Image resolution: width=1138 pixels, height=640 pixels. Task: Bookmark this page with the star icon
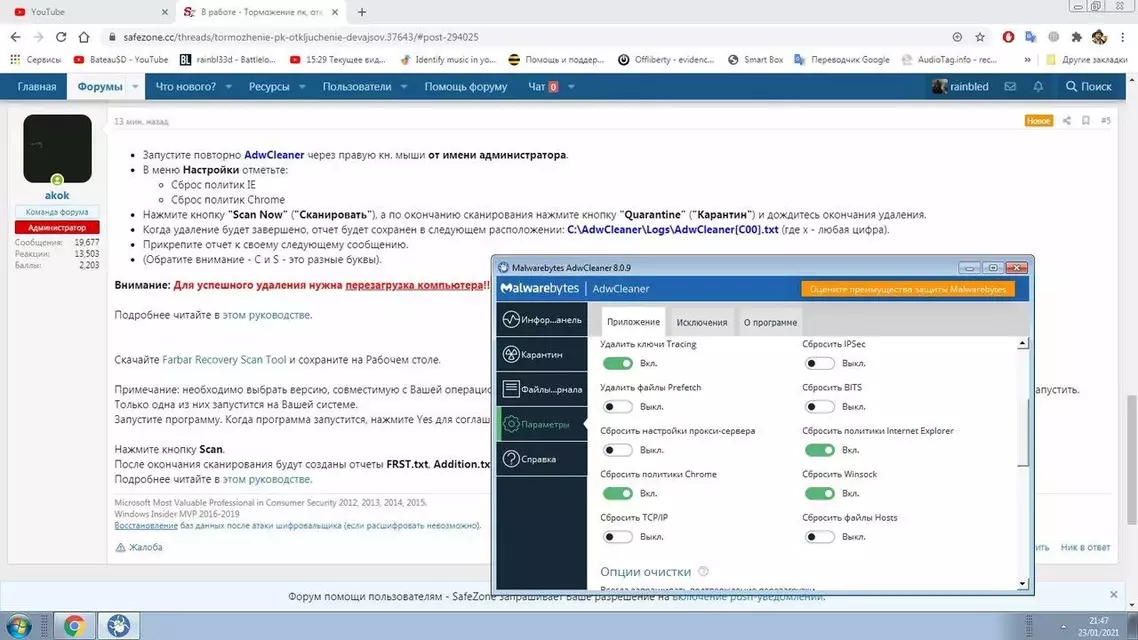click(980, 37)
